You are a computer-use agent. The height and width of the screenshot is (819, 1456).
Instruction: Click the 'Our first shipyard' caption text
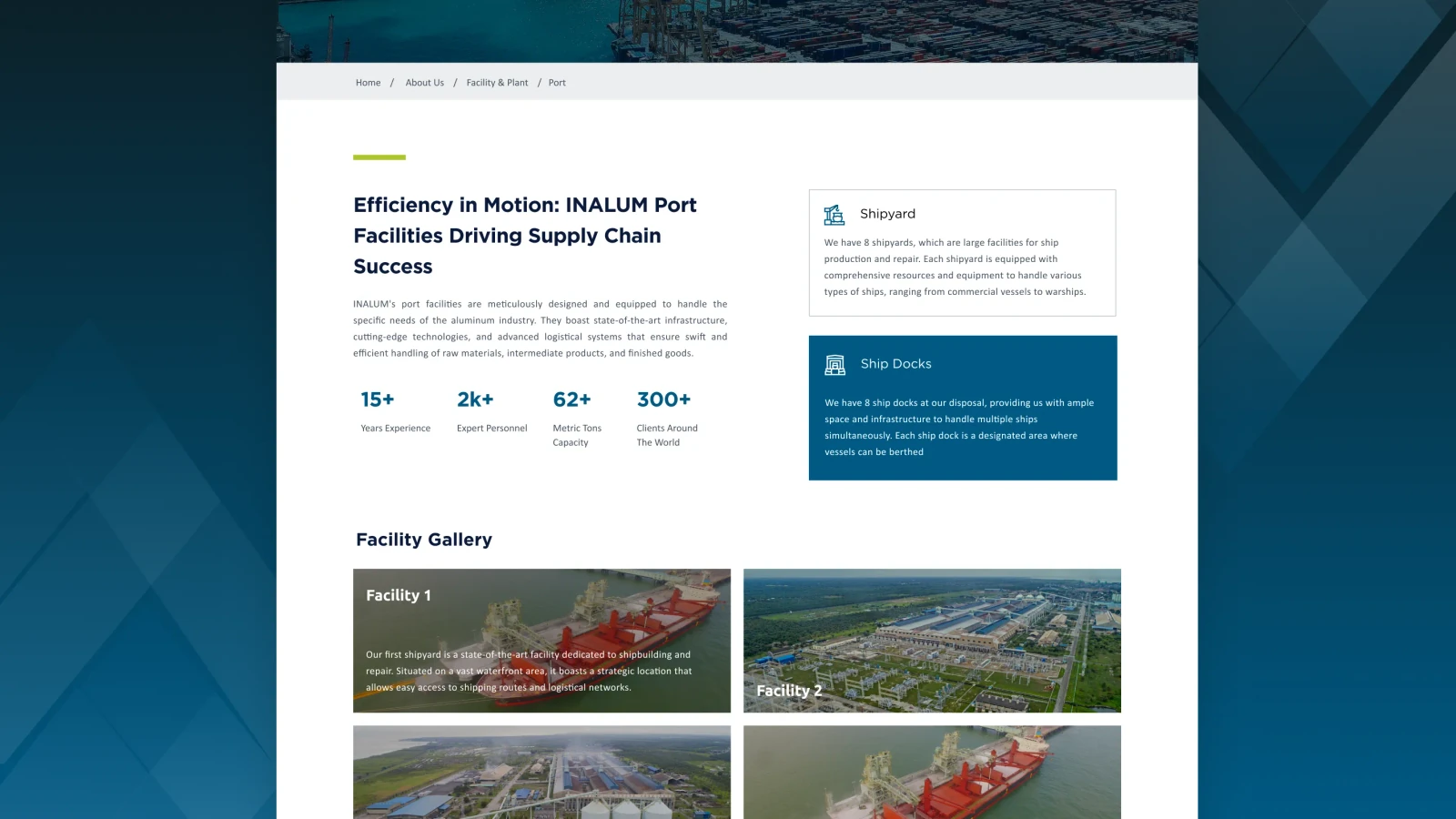click(529, 672)
